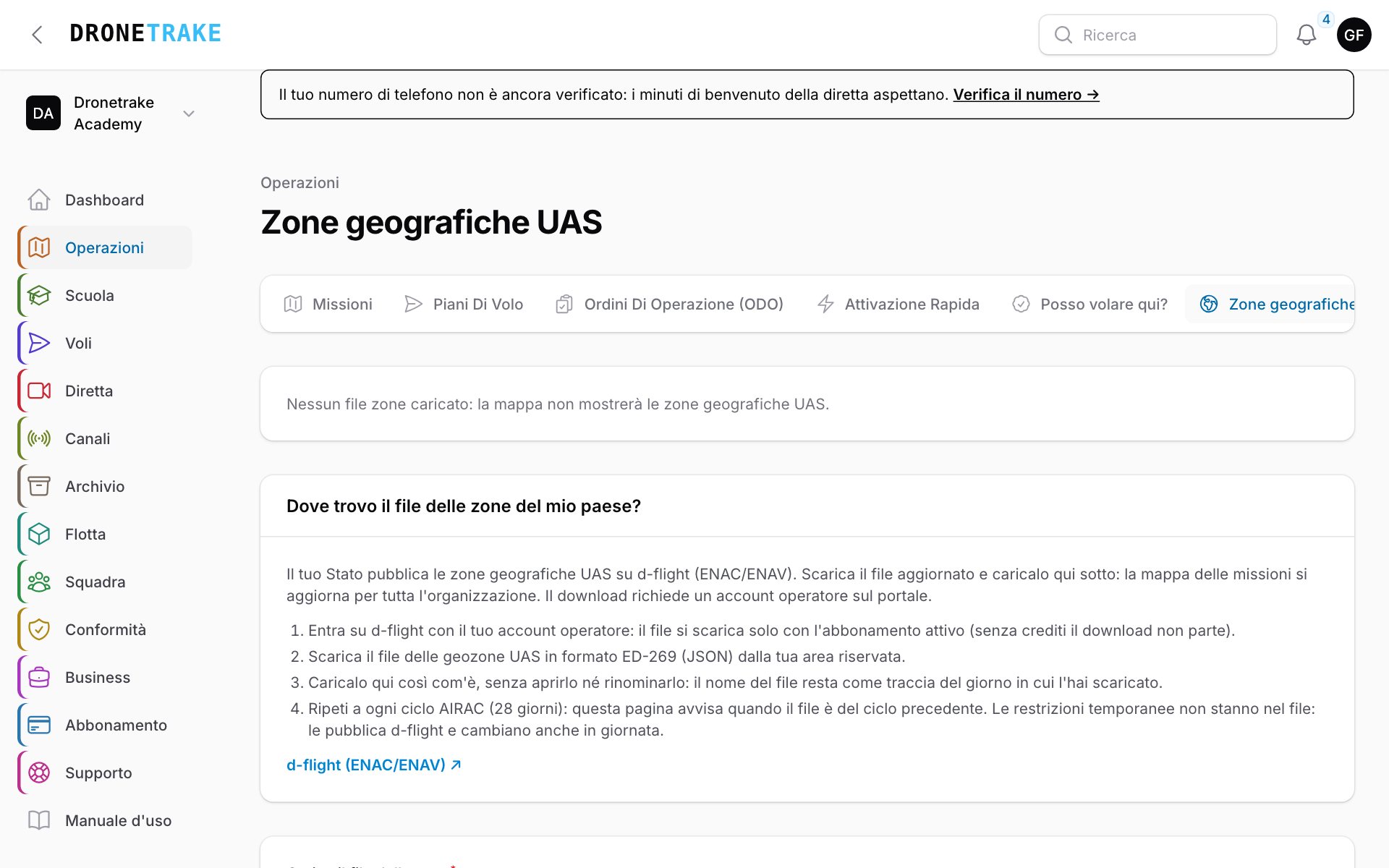Screen dimensions: 1389x868
Task: Open Manuale d'uso in the sidebar
Action: pyautogui.click(x=106, y=820)
